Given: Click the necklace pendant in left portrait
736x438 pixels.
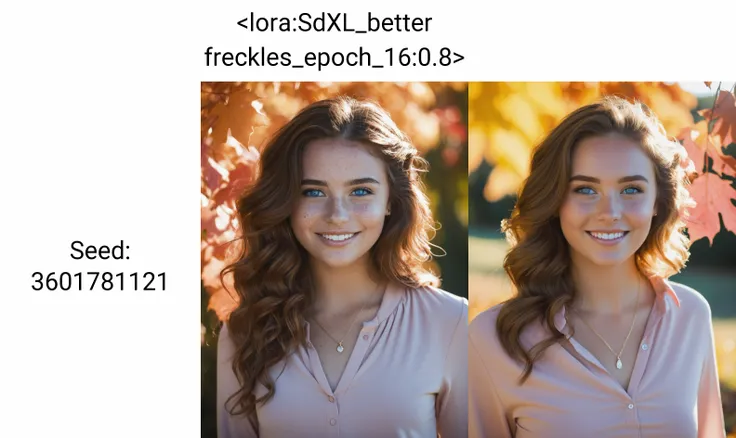Looking at the screenshot, I should (x=340, y=348).
